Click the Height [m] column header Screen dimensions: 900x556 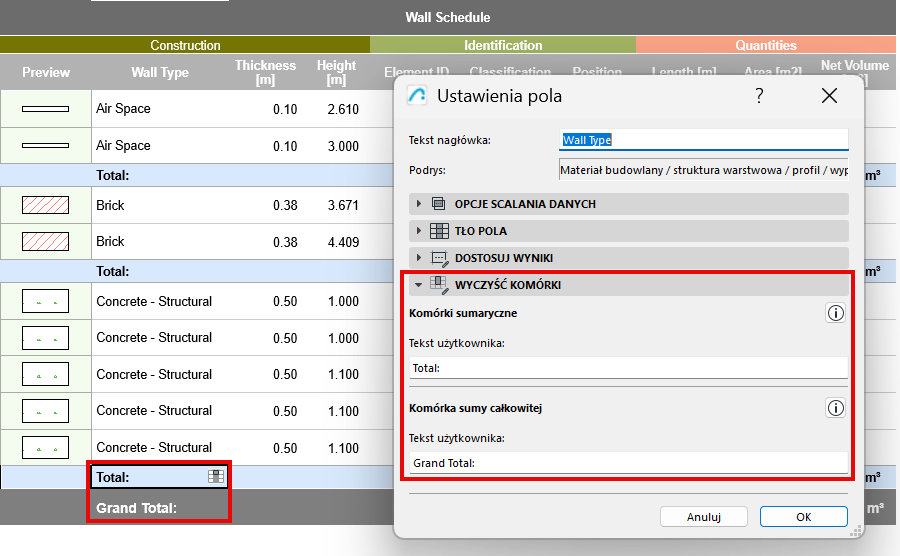[x=336, y=72]
